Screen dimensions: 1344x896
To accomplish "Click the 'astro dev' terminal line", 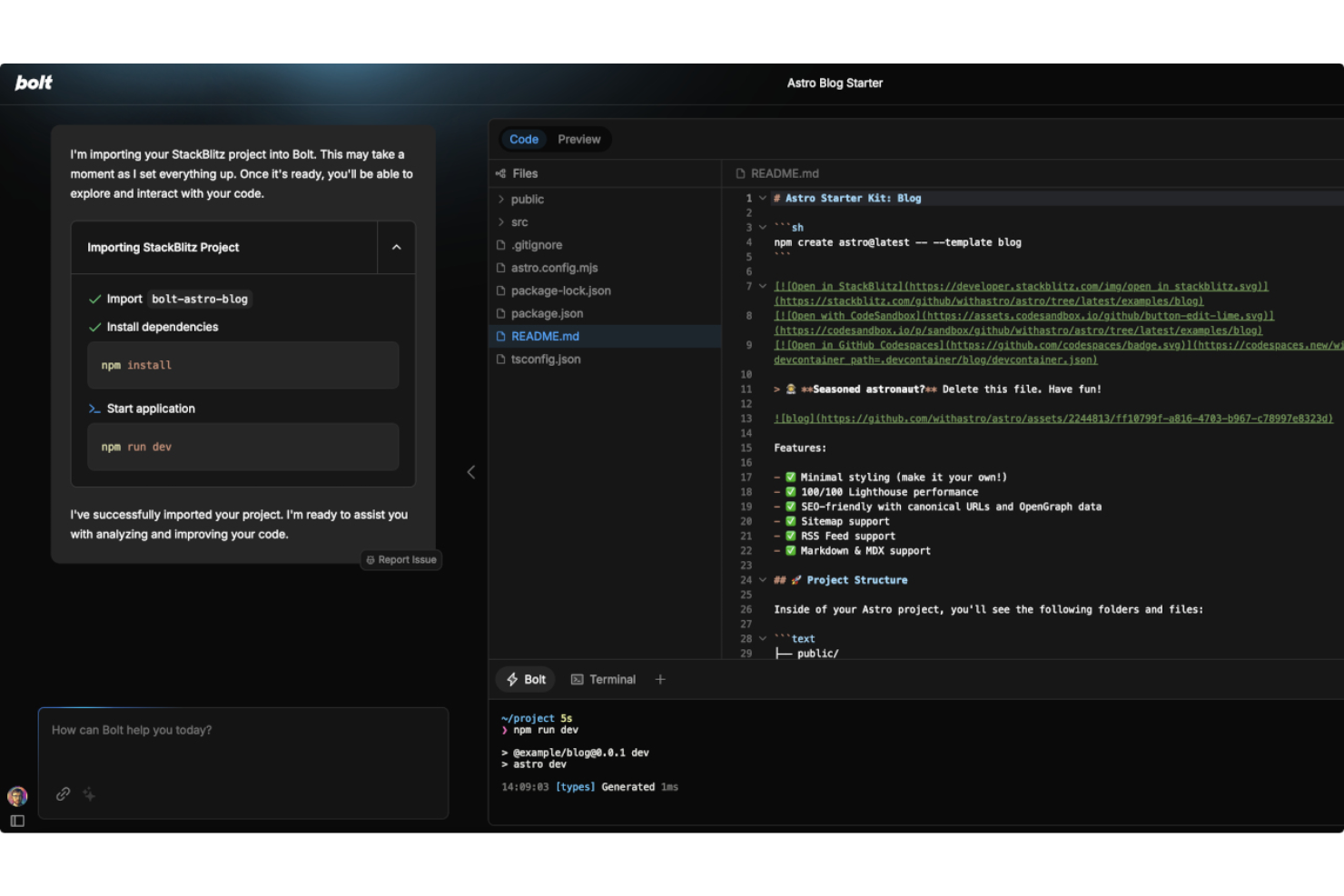I will tap(534, 764).
